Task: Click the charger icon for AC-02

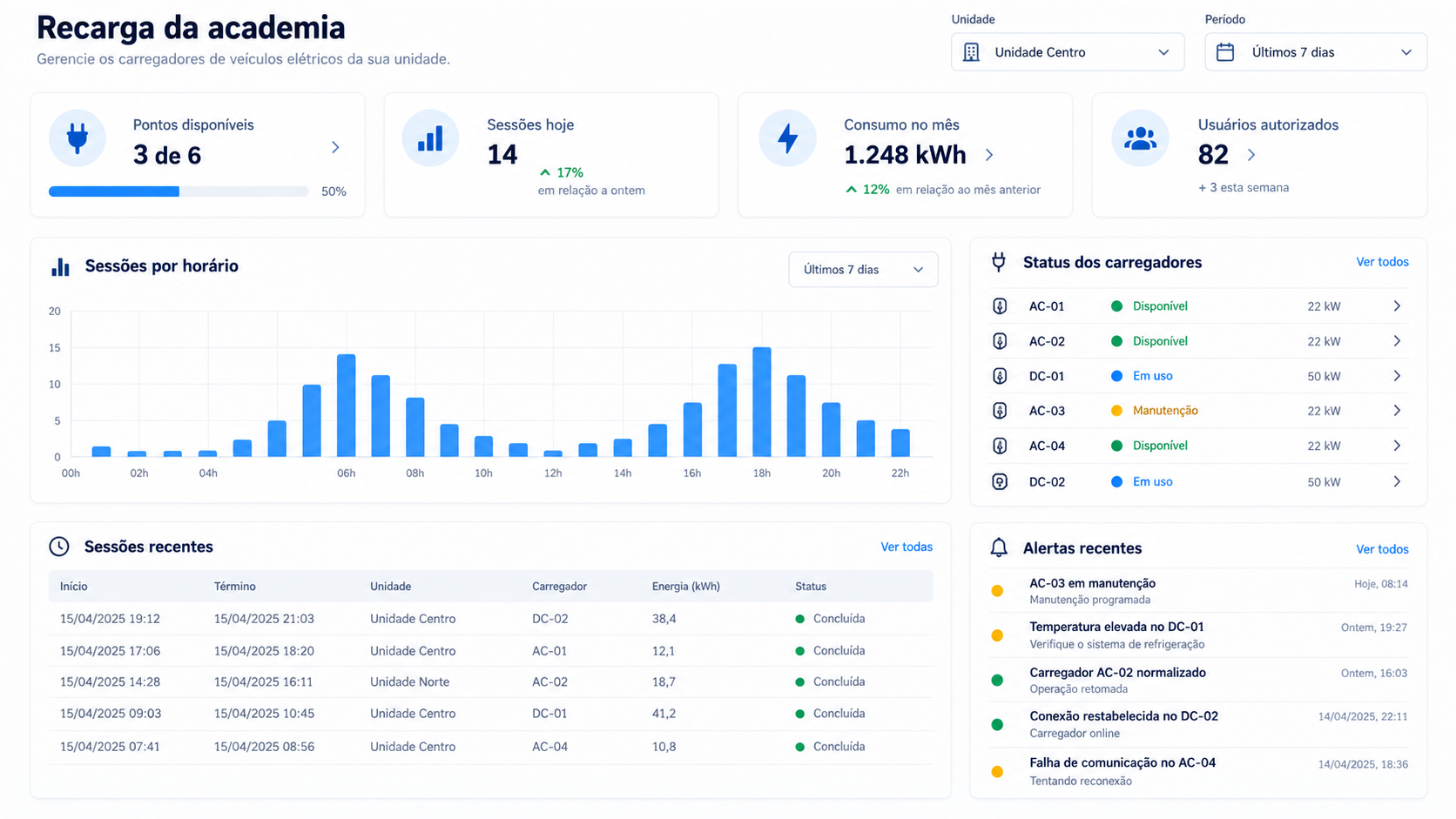Action: [1000, 341]
